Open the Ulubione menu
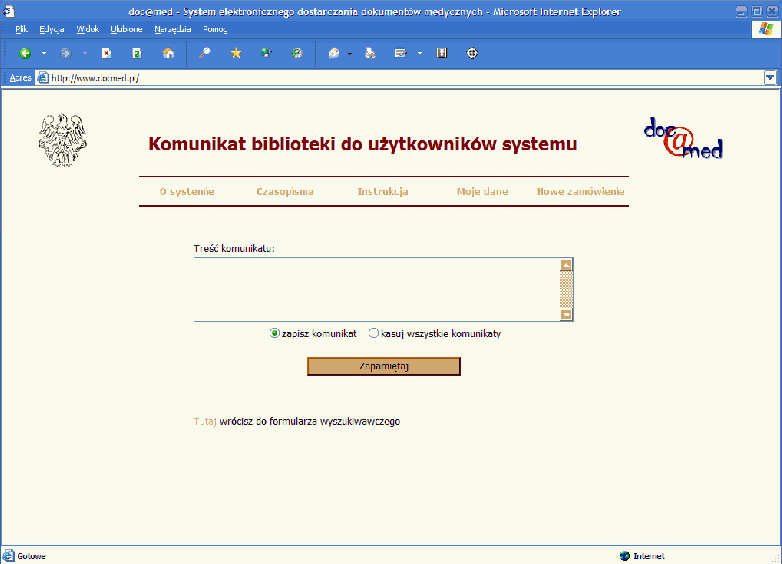The image size is (782, 564). [x=126, y=29]
